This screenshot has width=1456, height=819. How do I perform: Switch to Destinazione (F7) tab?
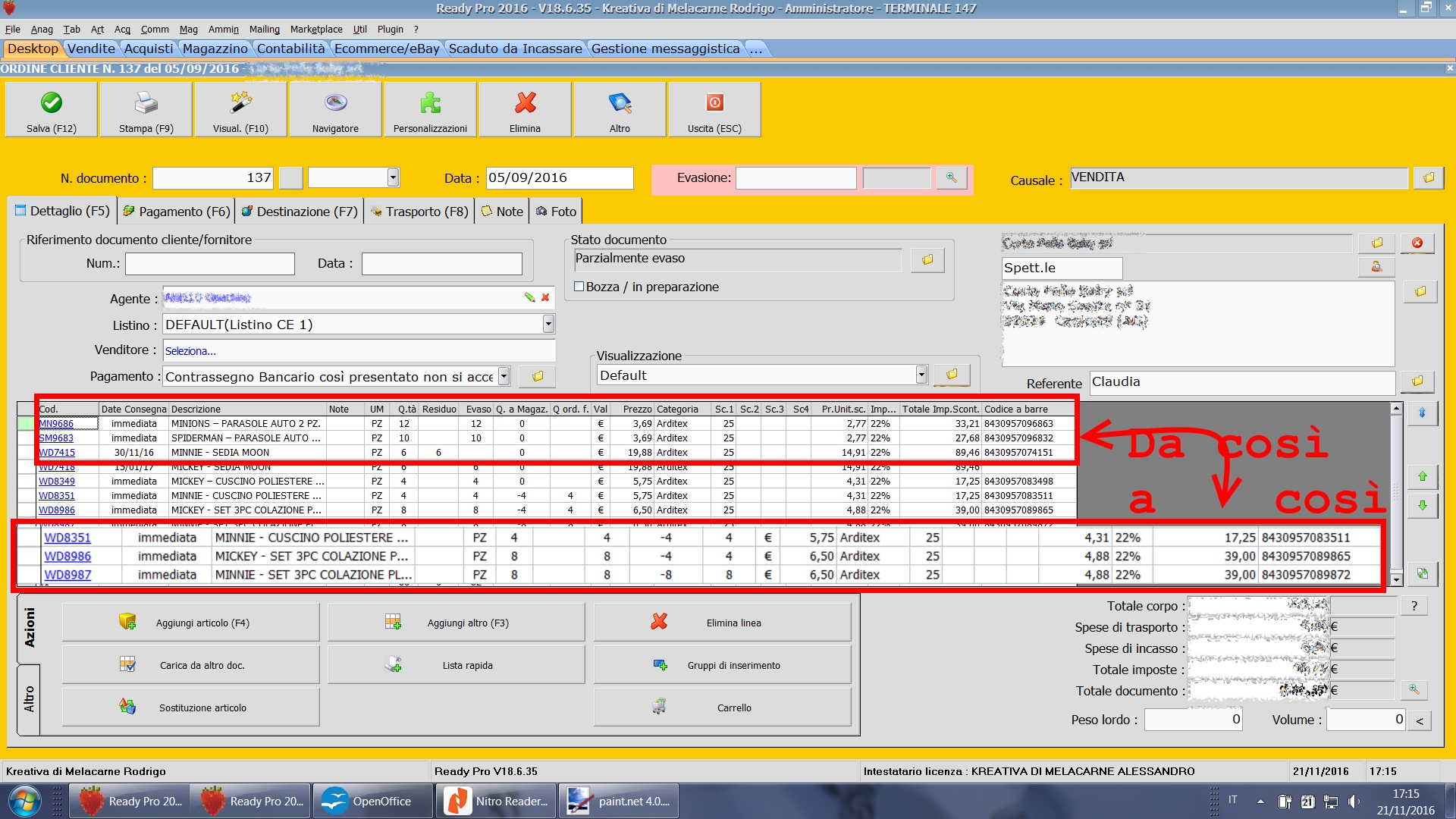click(x=300, y=212)
